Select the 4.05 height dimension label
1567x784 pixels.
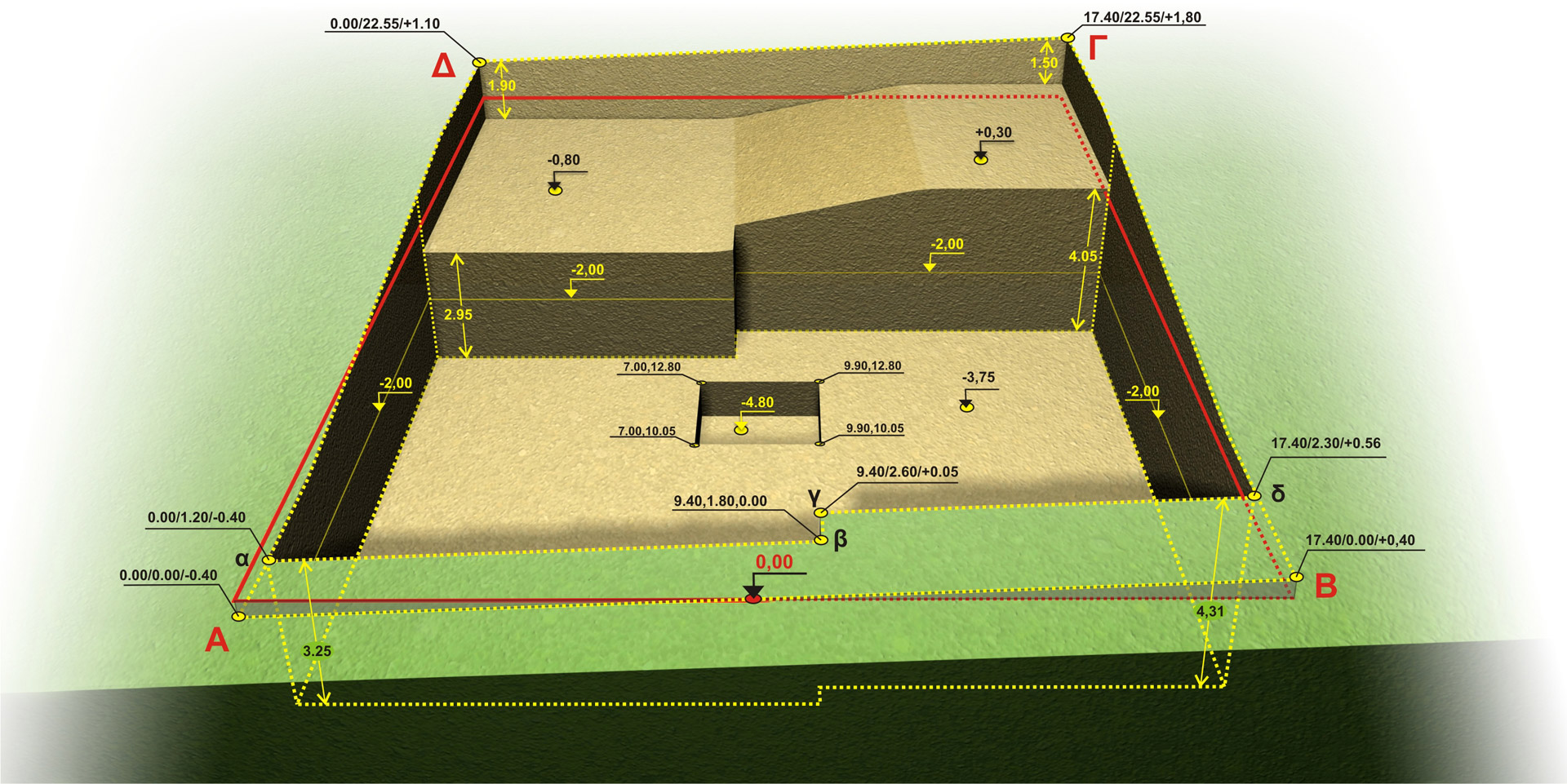point(1083,256)
